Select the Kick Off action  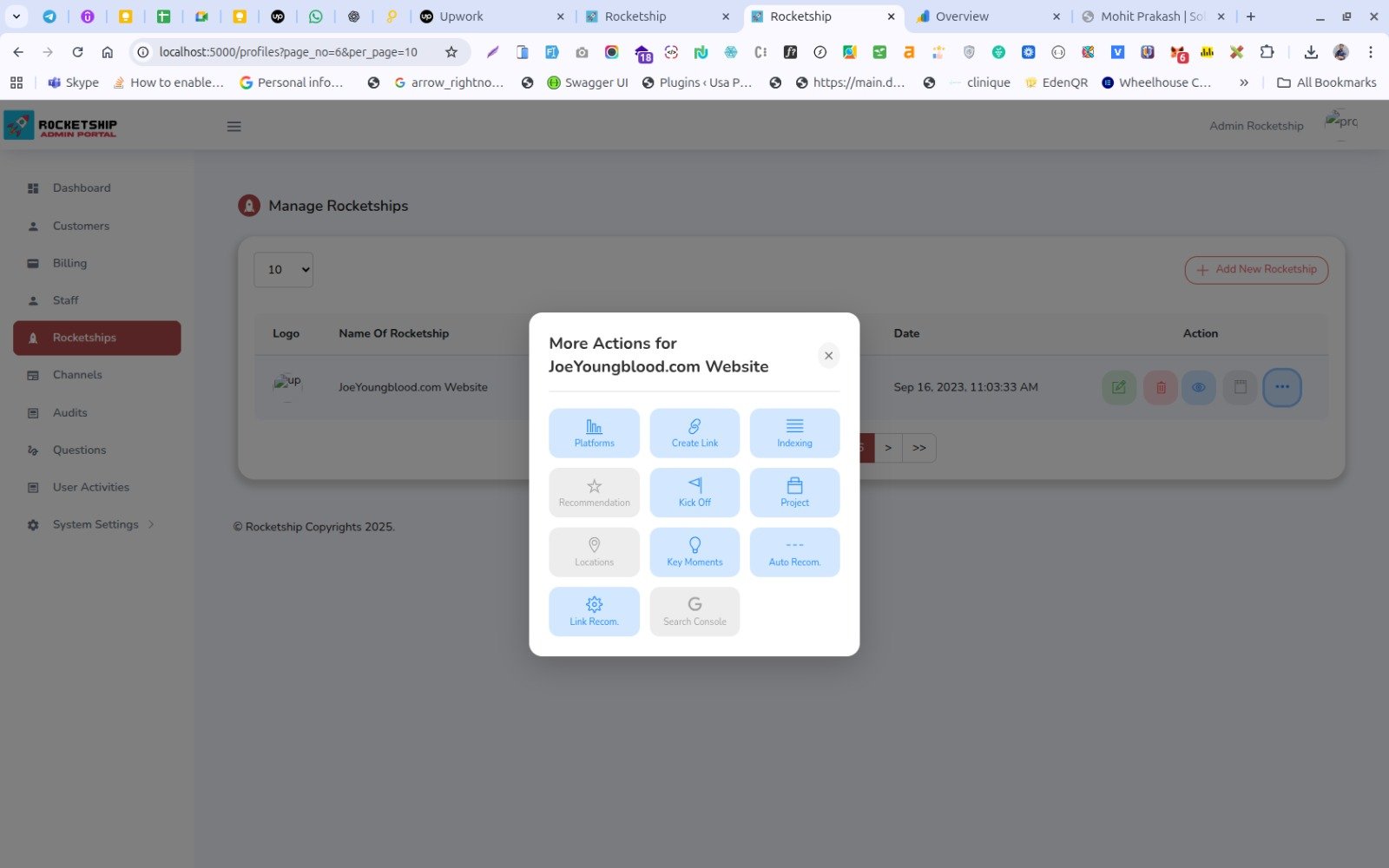tap(694, 492)
